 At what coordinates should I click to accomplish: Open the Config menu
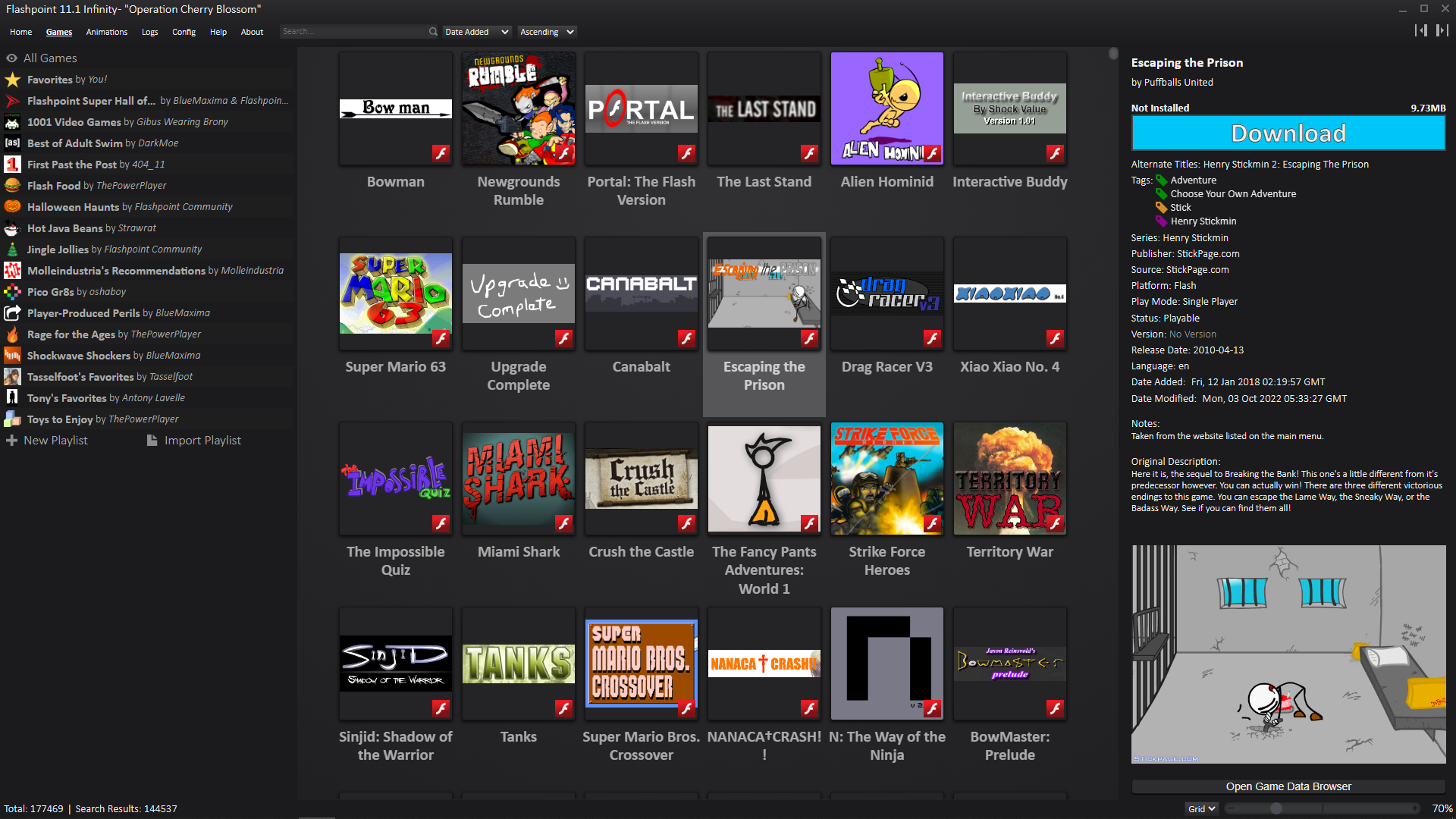click(x=183, y=32)
